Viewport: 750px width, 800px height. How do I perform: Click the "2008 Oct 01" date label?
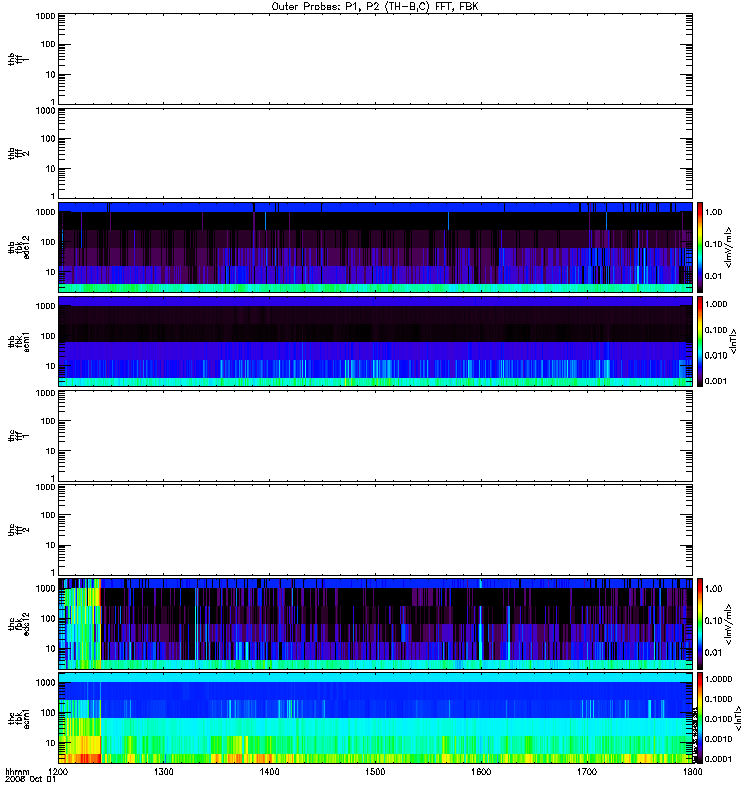pos(30,780)
